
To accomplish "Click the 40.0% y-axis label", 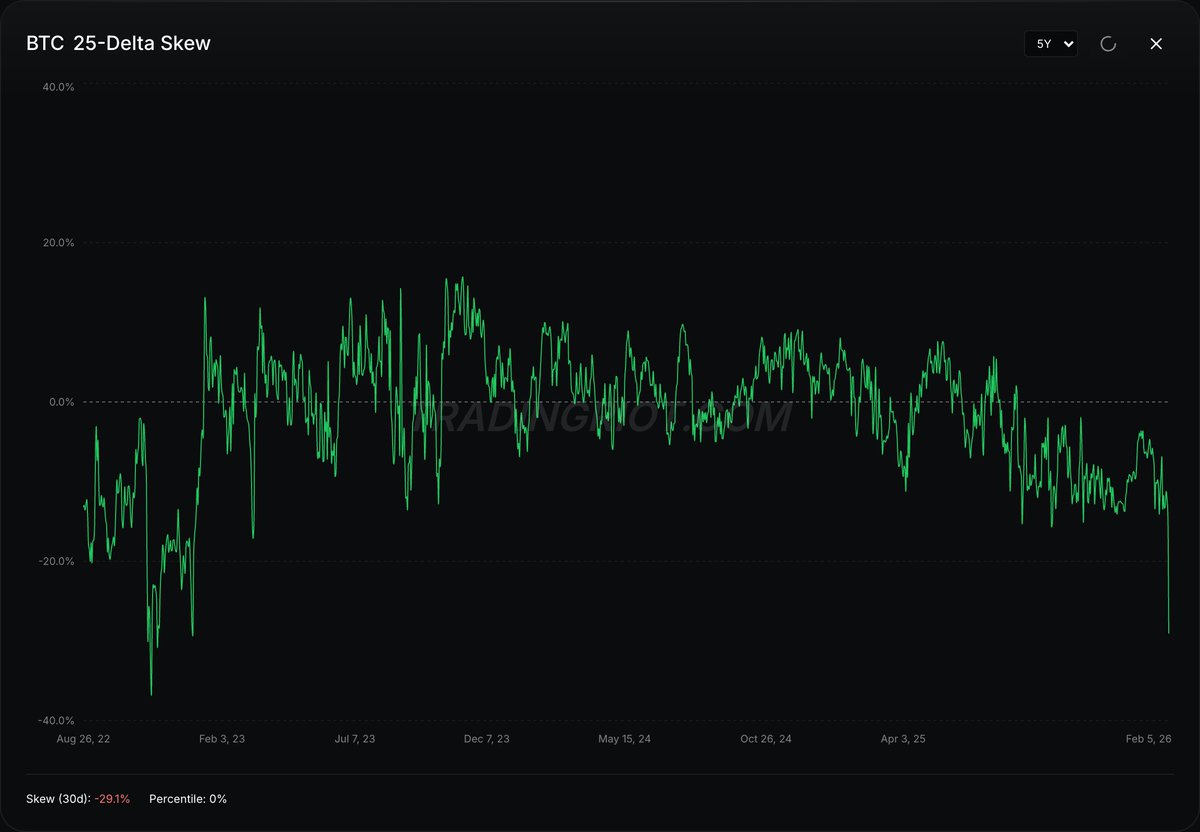I will click(x=58, y=87).
